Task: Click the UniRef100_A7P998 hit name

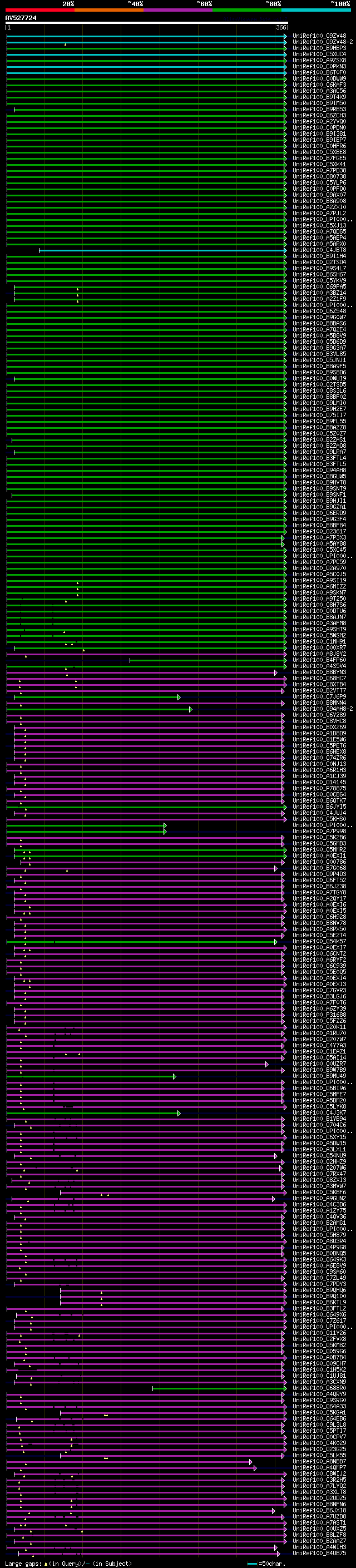Action: pyautogui.click(x=319, y=832)
